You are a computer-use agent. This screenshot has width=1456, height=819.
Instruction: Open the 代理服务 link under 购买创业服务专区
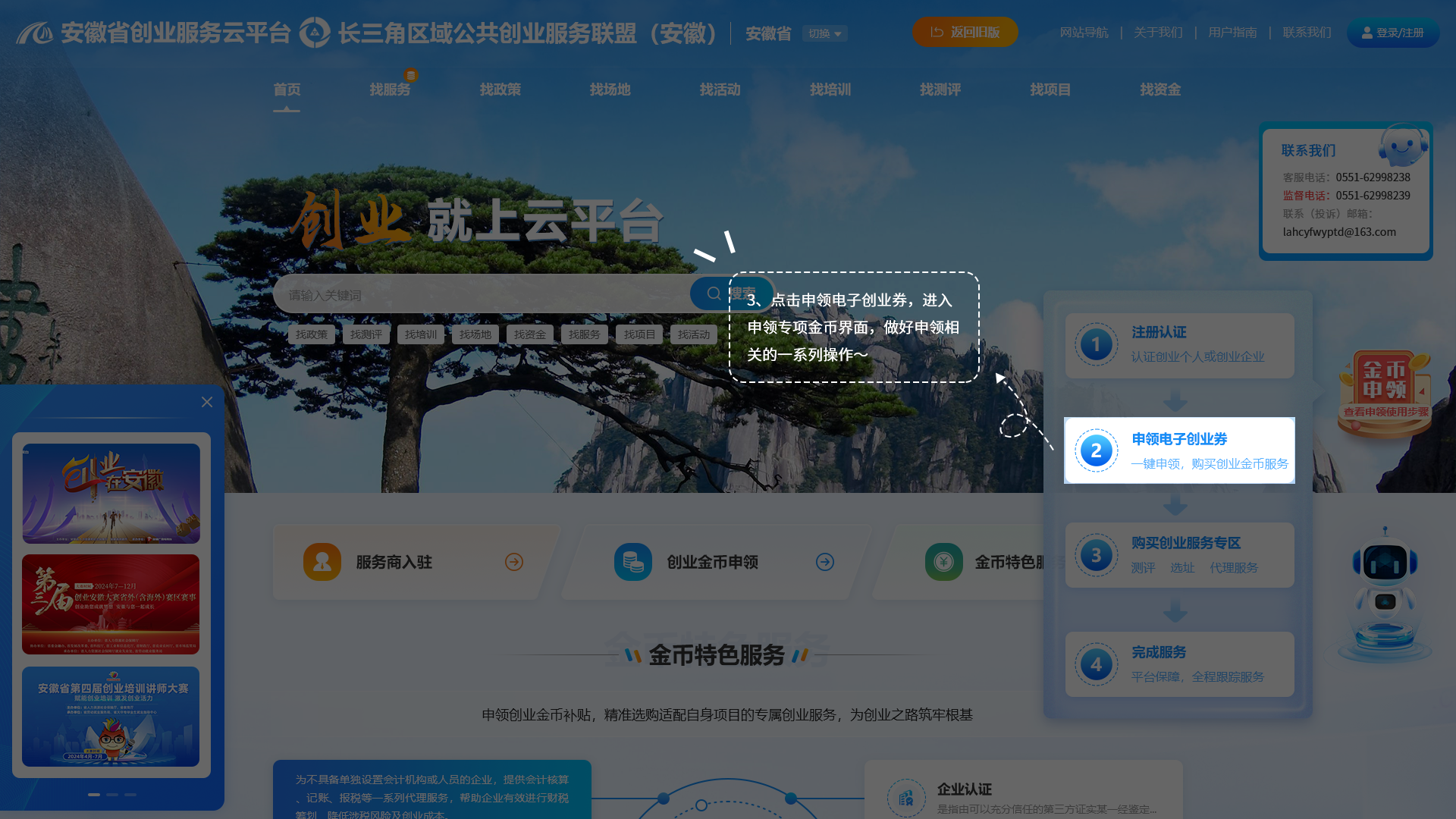pos(1234,568)
